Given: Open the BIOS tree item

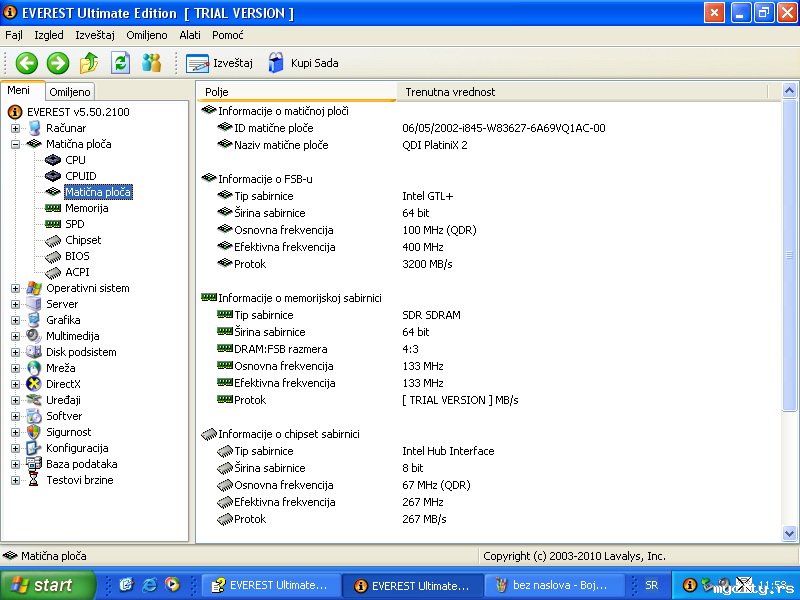Looking at the screenshot, I should (x=77, y=256).
